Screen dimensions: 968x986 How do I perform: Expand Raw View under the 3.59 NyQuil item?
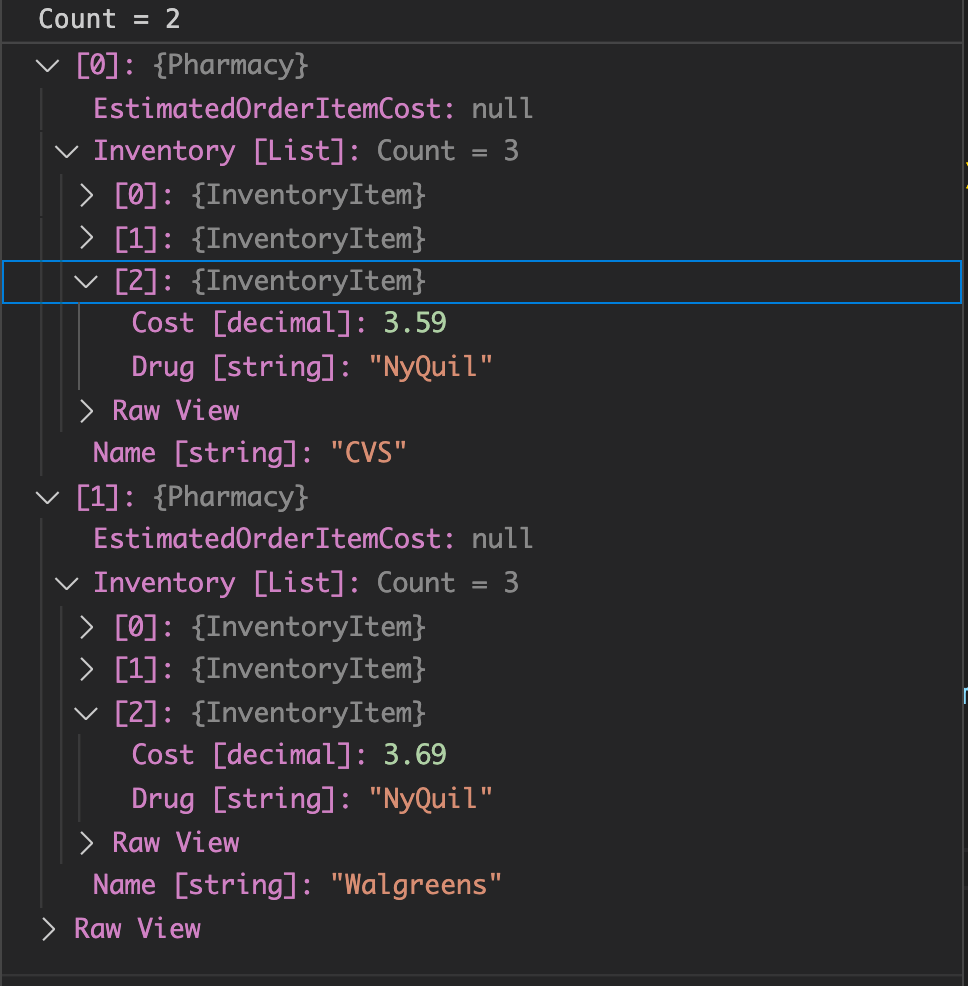click(x=87, y=411)
